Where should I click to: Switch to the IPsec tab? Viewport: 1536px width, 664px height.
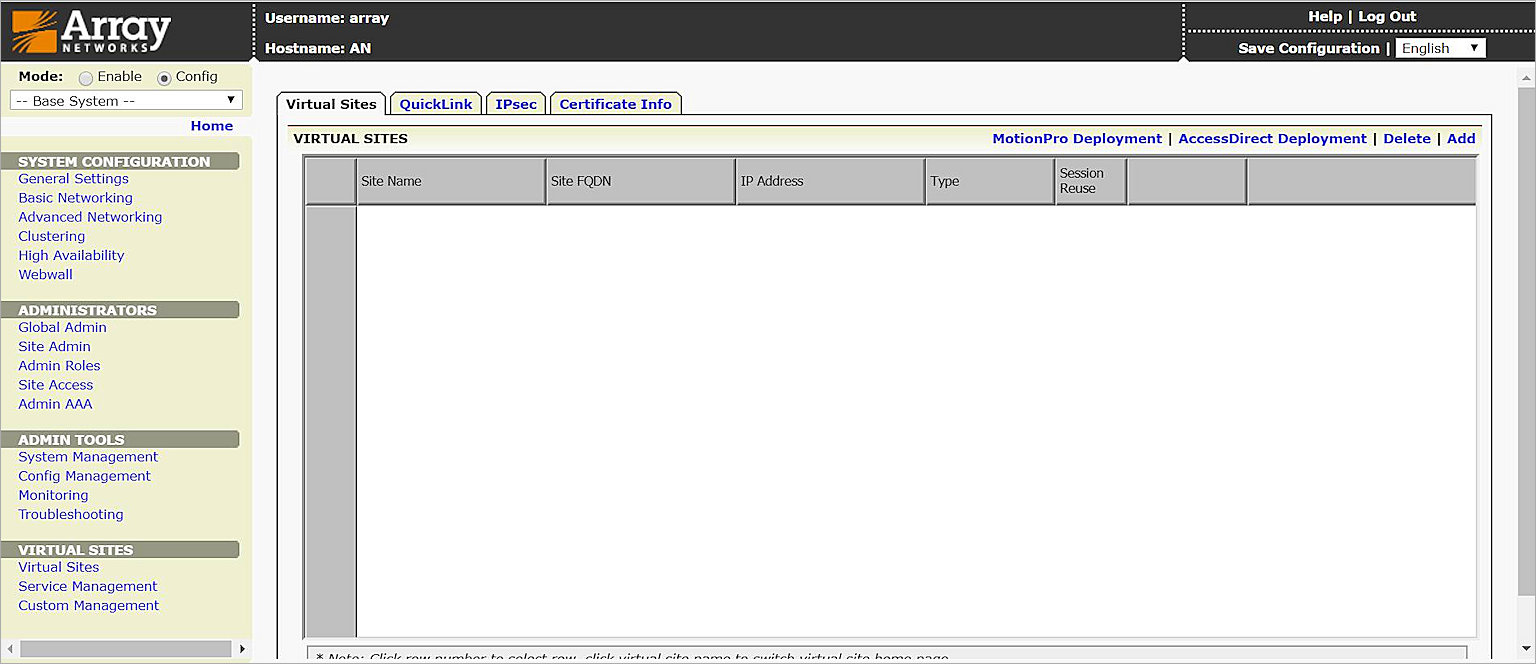pyautogui.click(x=516, y=104)
